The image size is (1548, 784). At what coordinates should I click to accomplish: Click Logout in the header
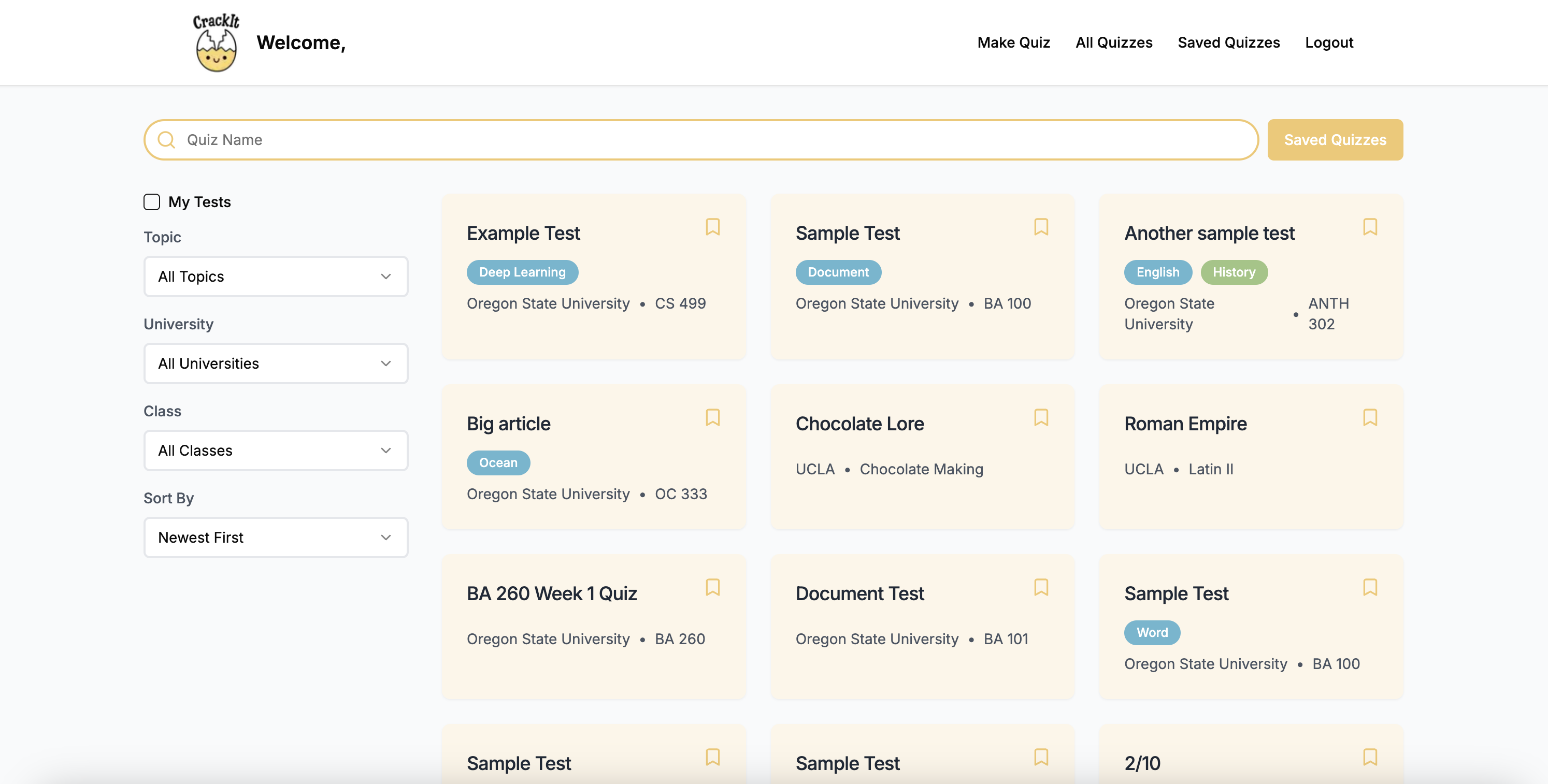coord(1329,42)
